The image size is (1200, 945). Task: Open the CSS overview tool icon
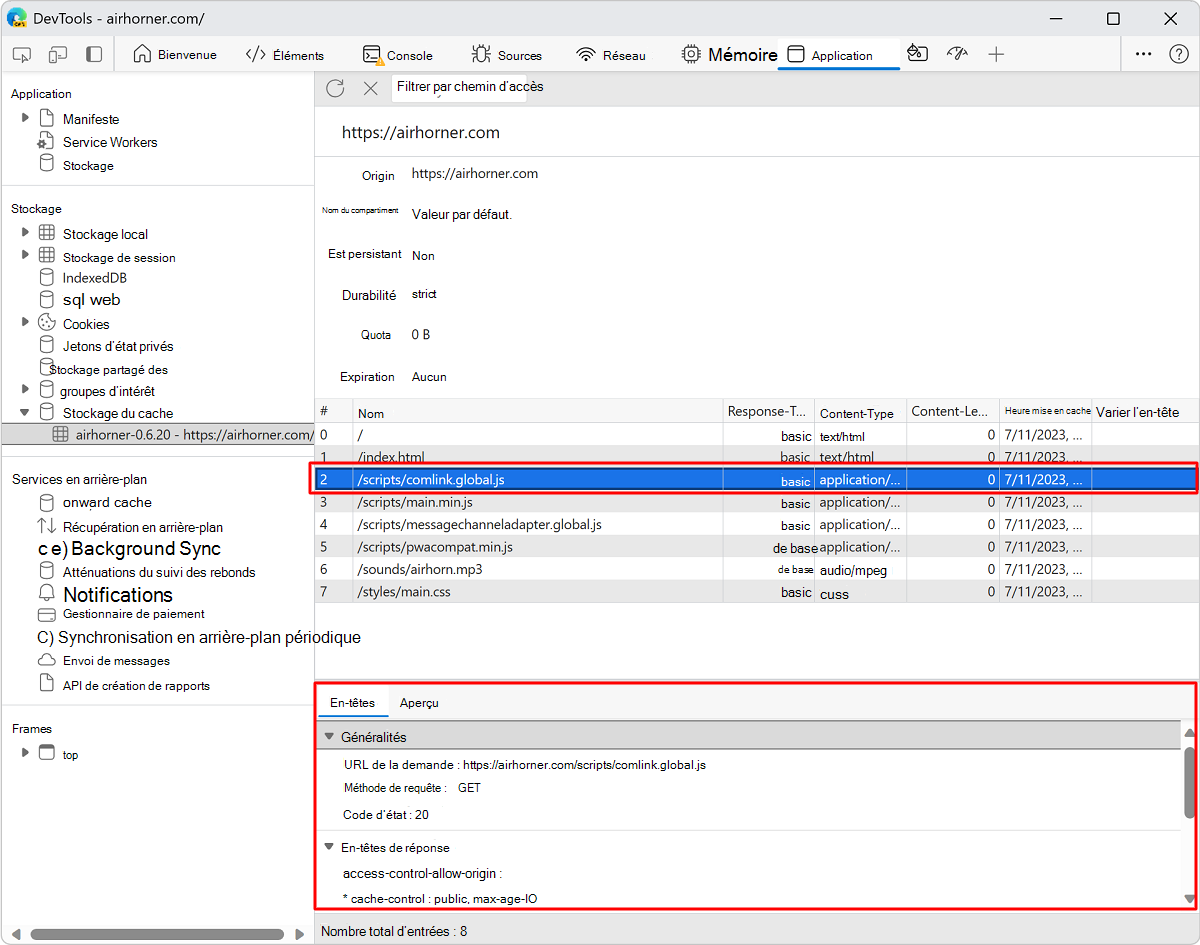(917, 54)
